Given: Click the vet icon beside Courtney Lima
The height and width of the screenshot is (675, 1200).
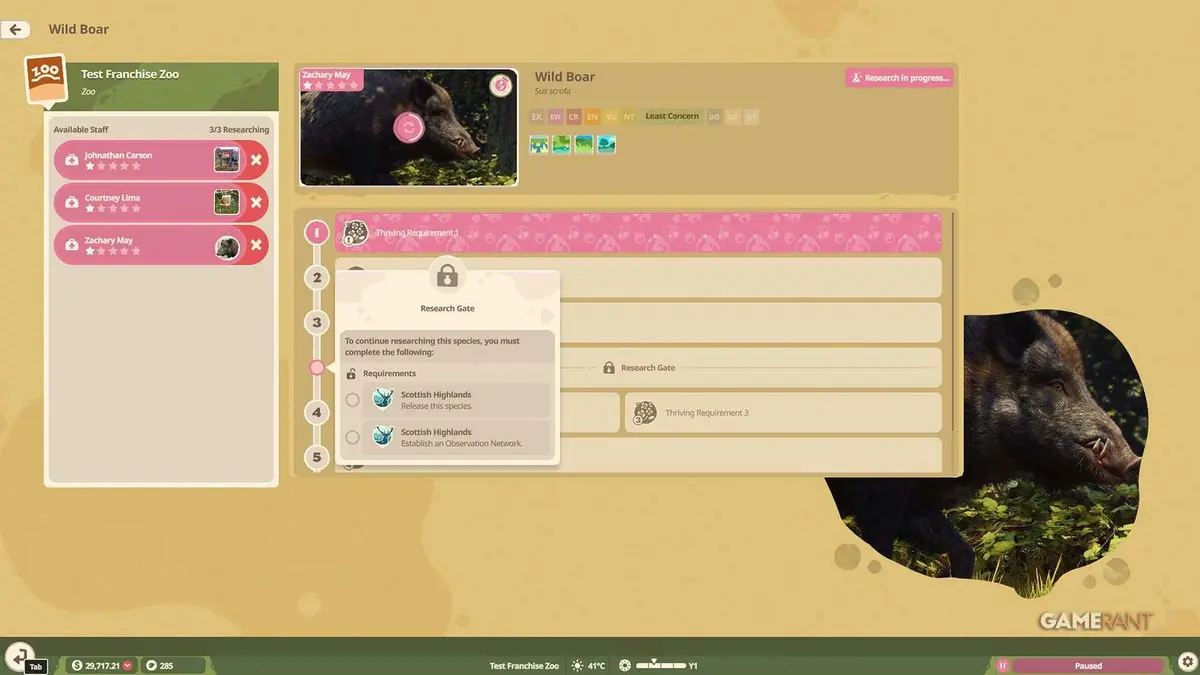Looking at the screenshot, I should point(72,202).
